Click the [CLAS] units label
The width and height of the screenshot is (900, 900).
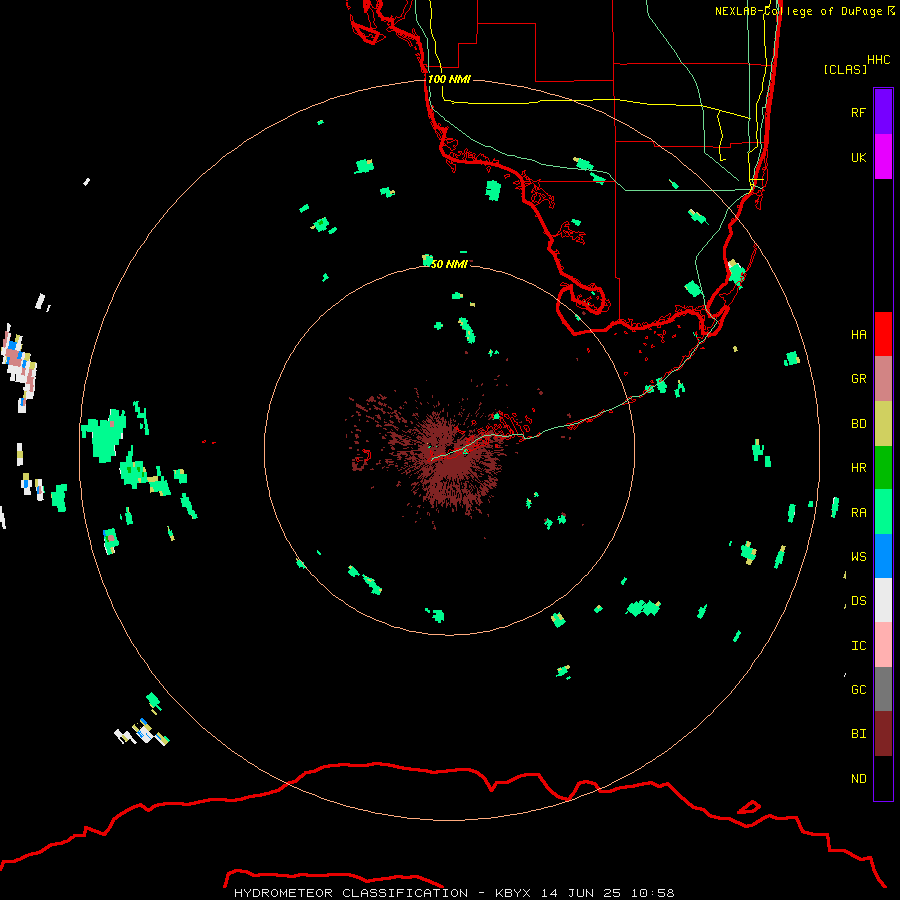[x=845, y=69]
